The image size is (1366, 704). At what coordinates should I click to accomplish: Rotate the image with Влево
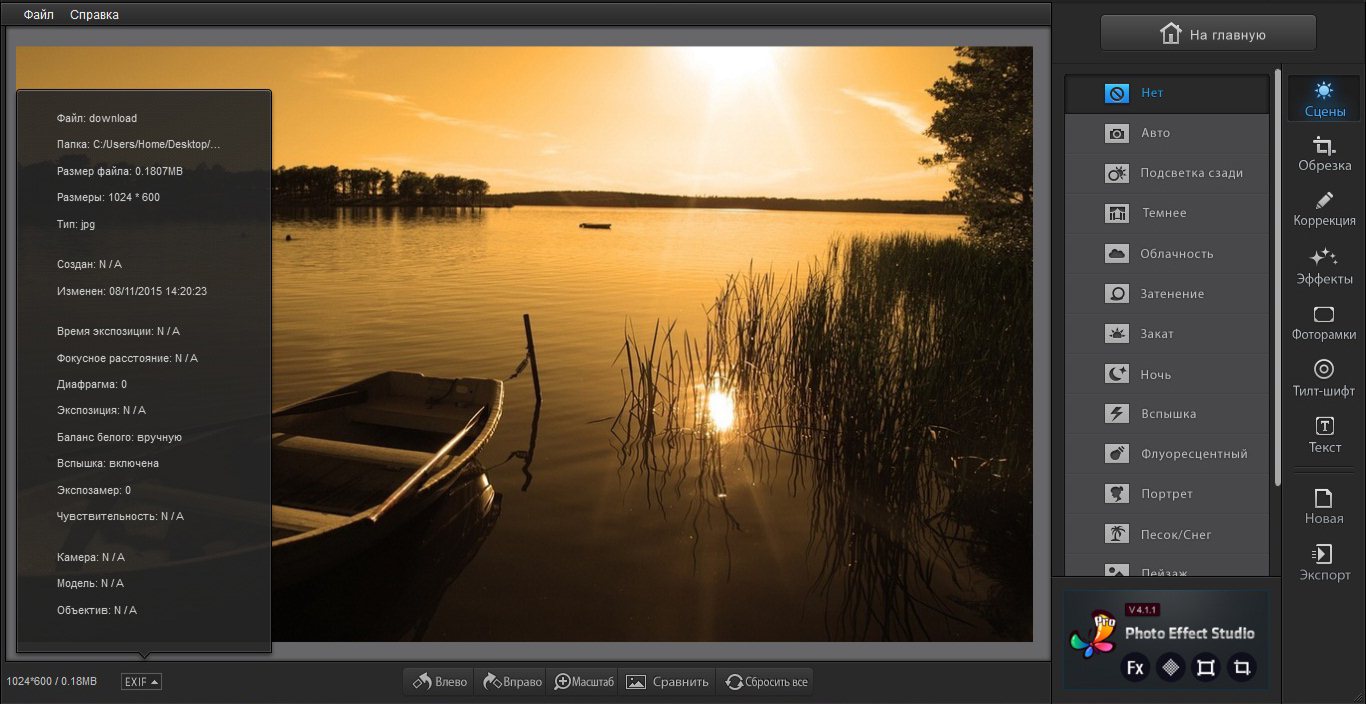tap(439, 682)
